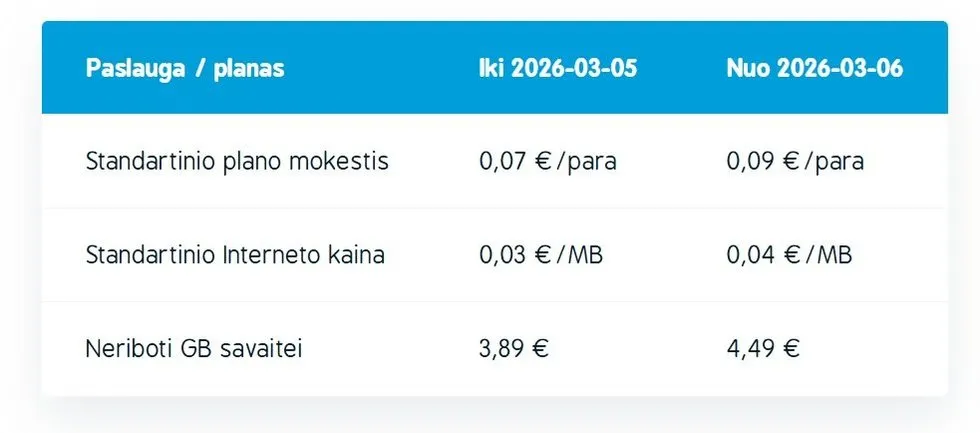Image resolution: width=980 pixels, height=433 pixels.
Task: Click the word 'kaina' in the second row
Action: [x=356, y=255]
